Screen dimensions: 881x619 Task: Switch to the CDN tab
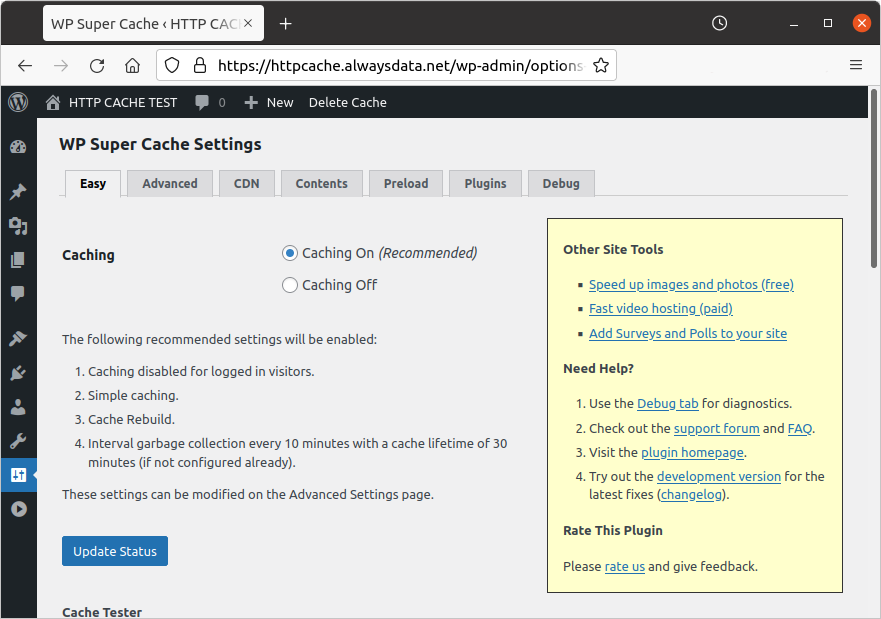pos(246,184)
